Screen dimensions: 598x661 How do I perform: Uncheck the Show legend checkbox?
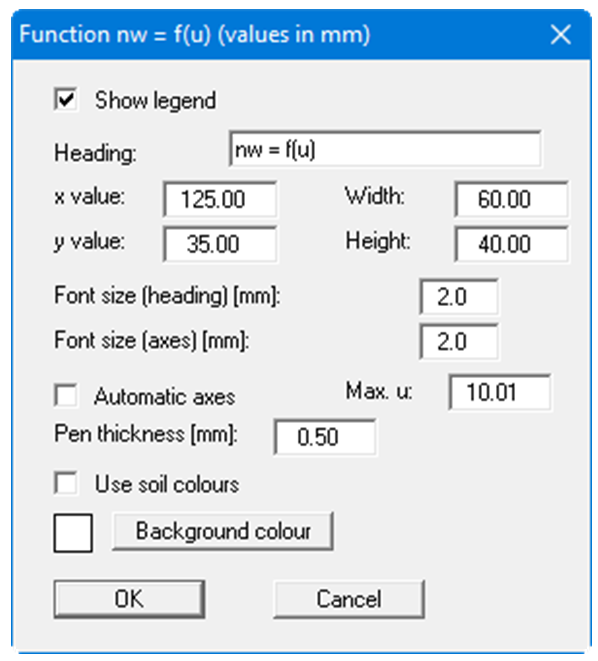pyautogui.click(x=65, y=99)
